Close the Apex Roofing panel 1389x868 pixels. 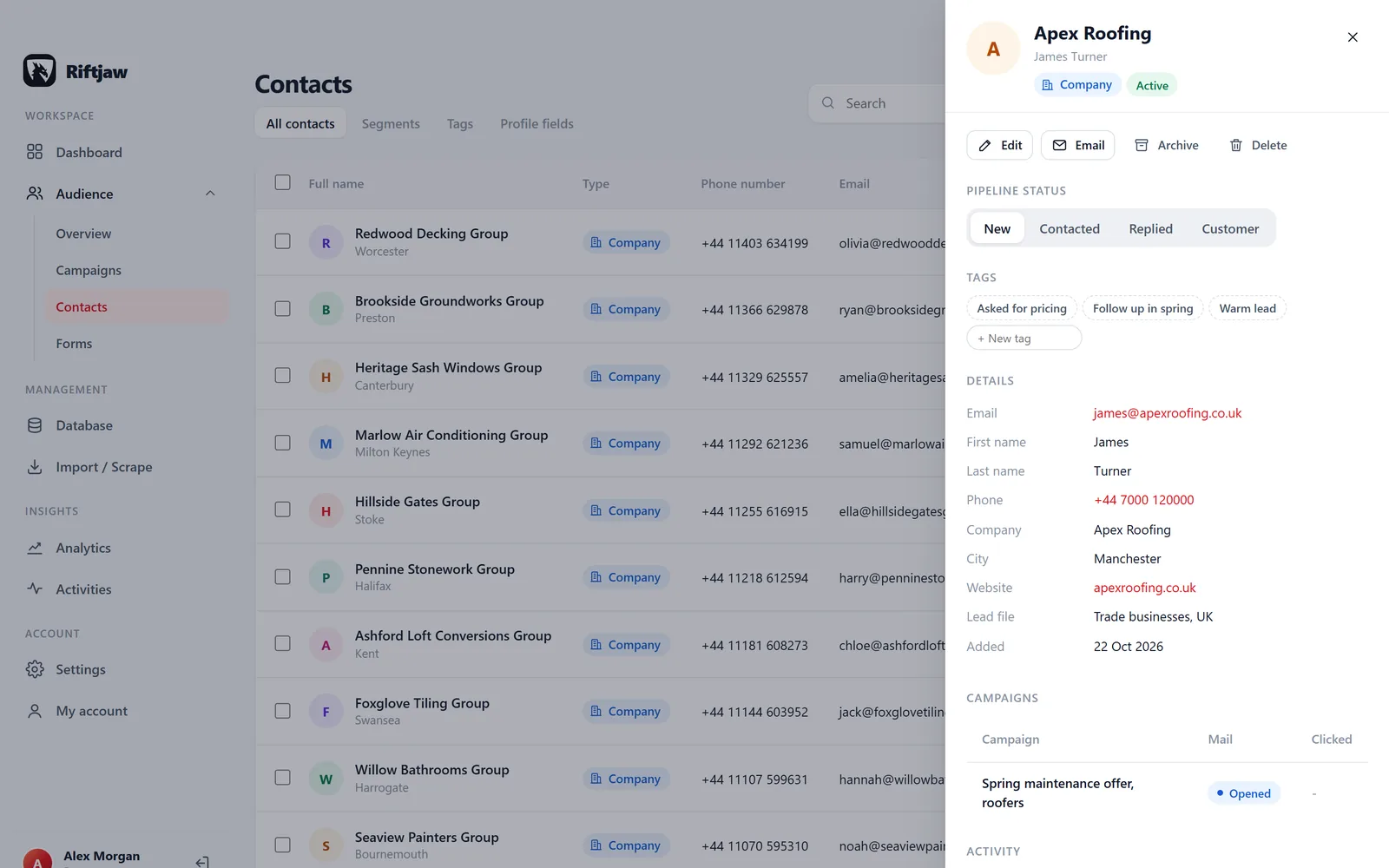coord(1353,37)
